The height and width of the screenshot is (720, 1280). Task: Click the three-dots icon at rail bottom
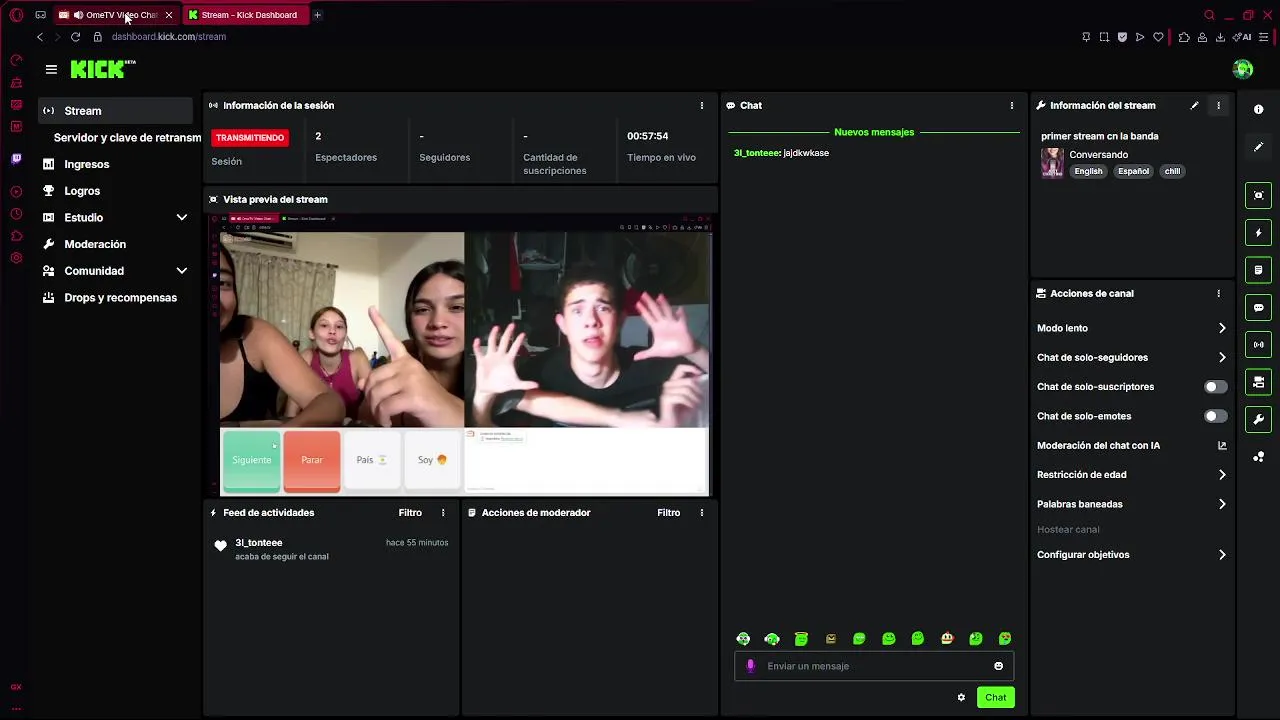click(x=1258, y=457)
